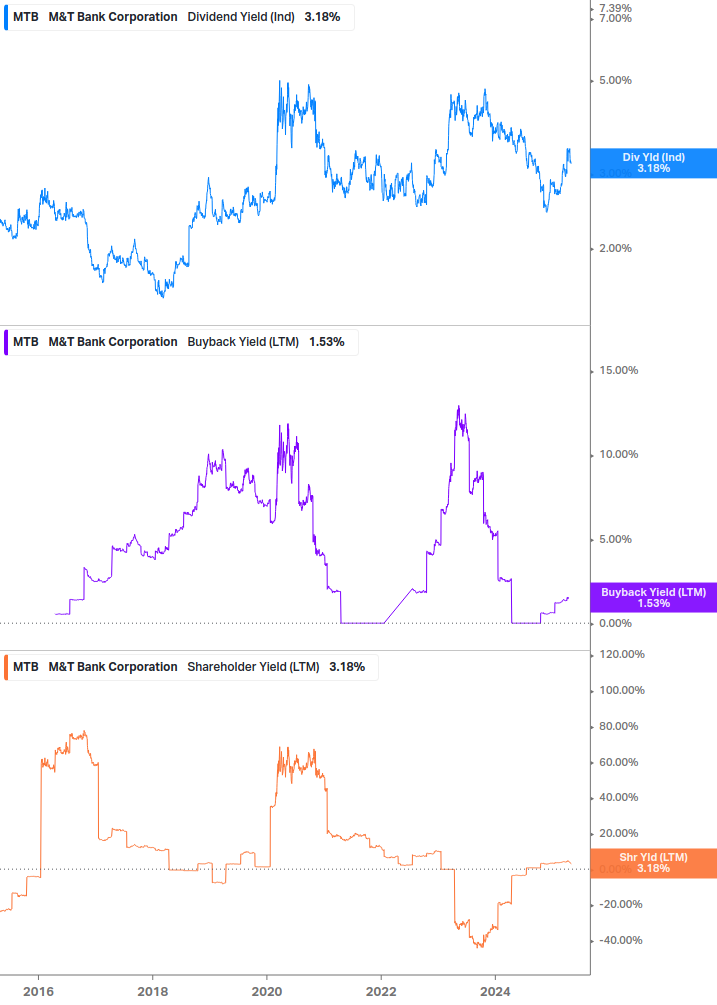Click the 2022 label on the time axis
This screenshot has height=1005, width=717.
pos(381,992)
